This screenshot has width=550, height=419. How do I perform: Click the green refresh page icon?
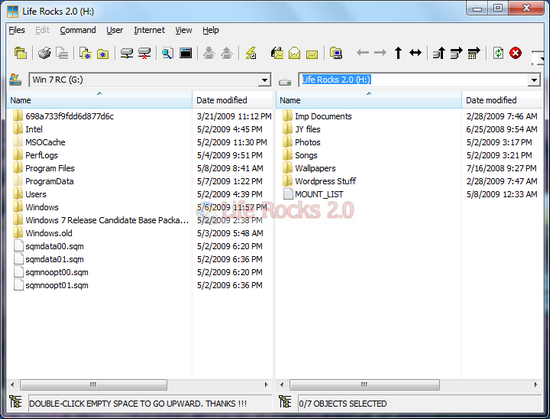point(498,53)
